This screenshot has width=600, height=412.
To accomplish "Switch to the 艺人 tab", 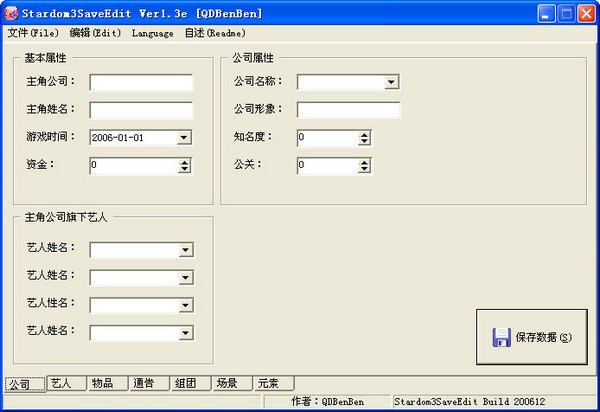I will pyautogui.click(x=66, y=383).
